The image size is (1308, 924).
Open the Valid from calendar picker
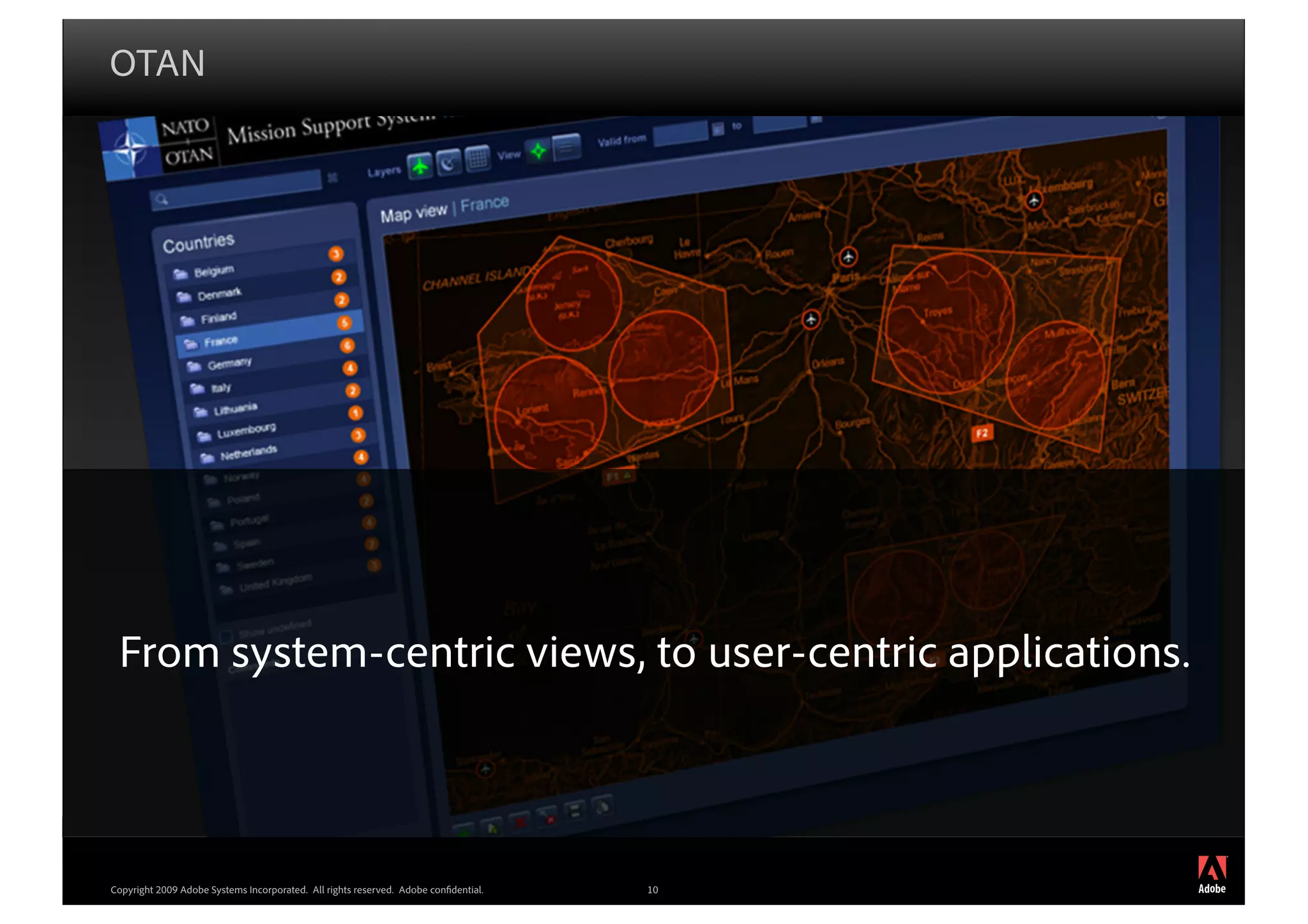pyautogui.click(x=718, y=130)
